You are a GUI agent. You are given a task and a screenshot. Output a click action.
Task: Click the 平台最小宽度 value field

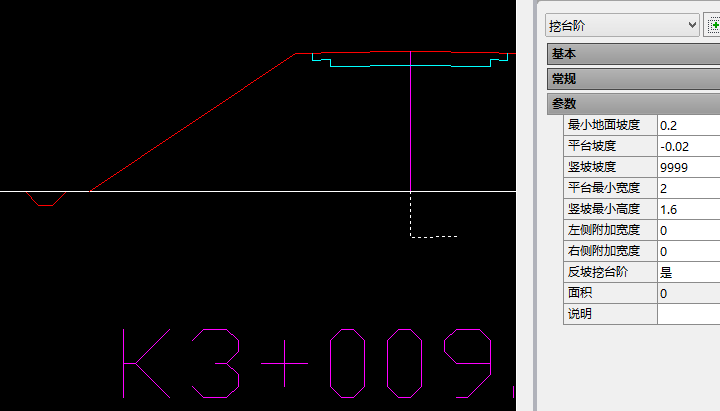click(688, 188)
